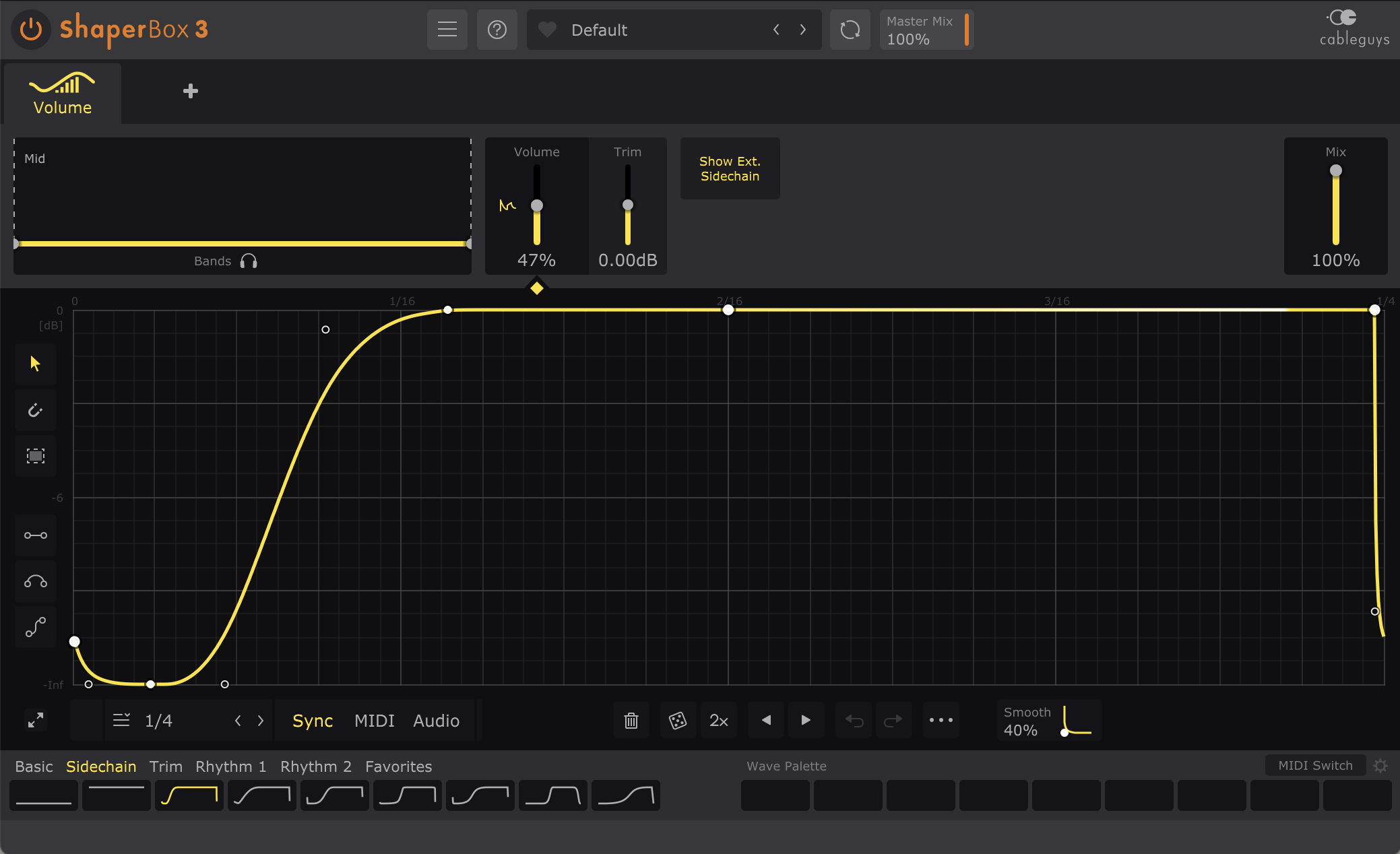1400x854 pixels.
Task: Click the Show Ext. Sidechain button
Action: coord(730,168)
